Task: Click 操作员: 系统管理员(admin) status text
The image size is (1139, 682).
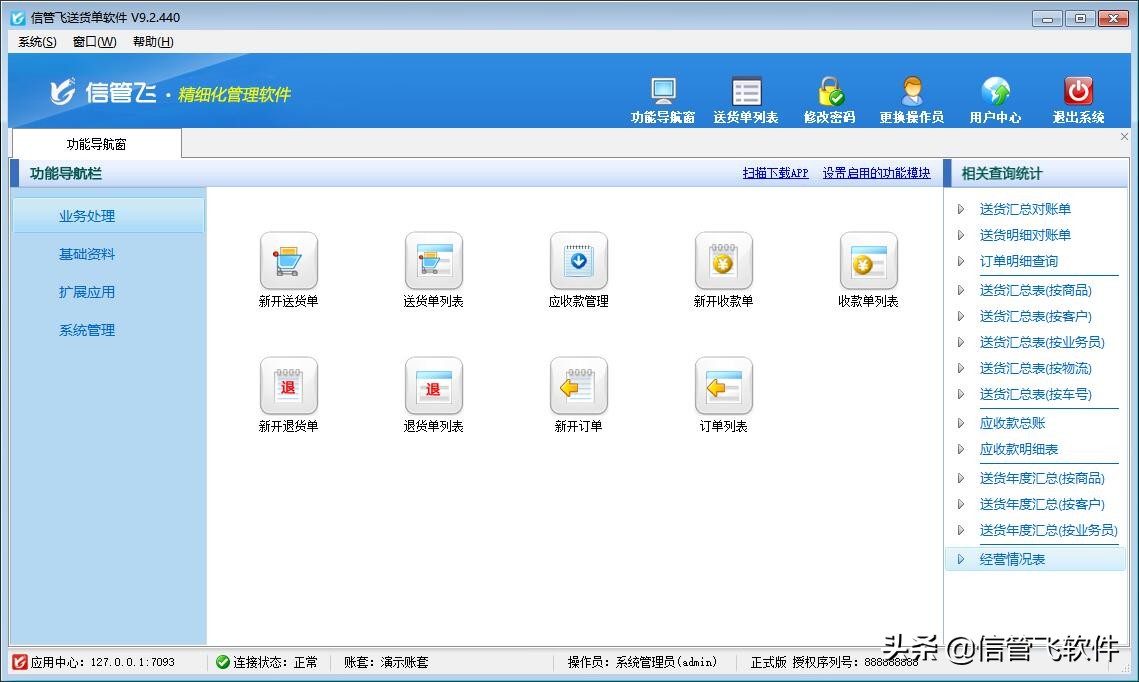Action: coord(642,662)
